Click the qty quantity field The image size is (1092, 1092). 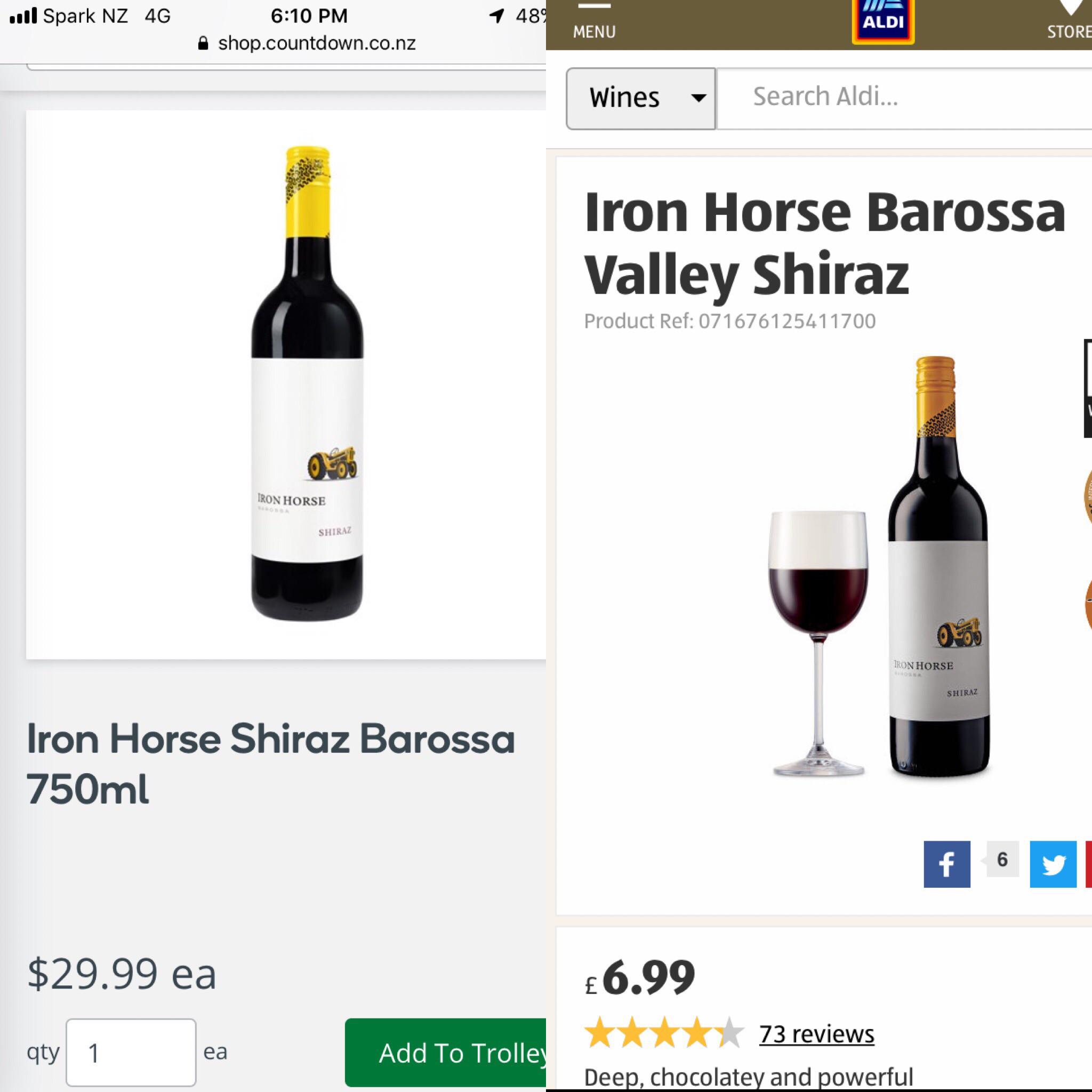pos(131,1052)
